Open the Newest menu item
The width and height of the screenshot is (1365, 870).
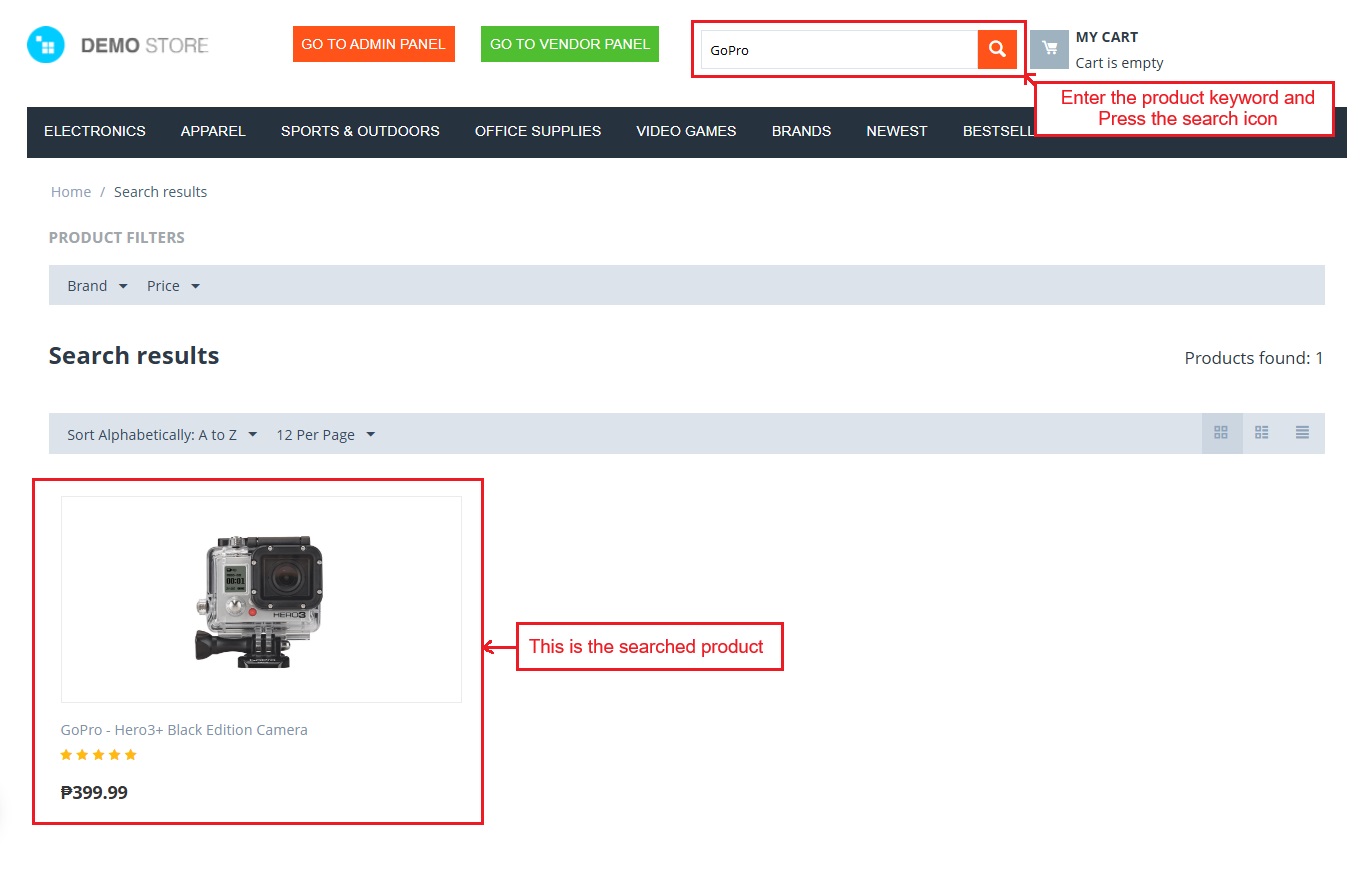[x=896, y=131]
